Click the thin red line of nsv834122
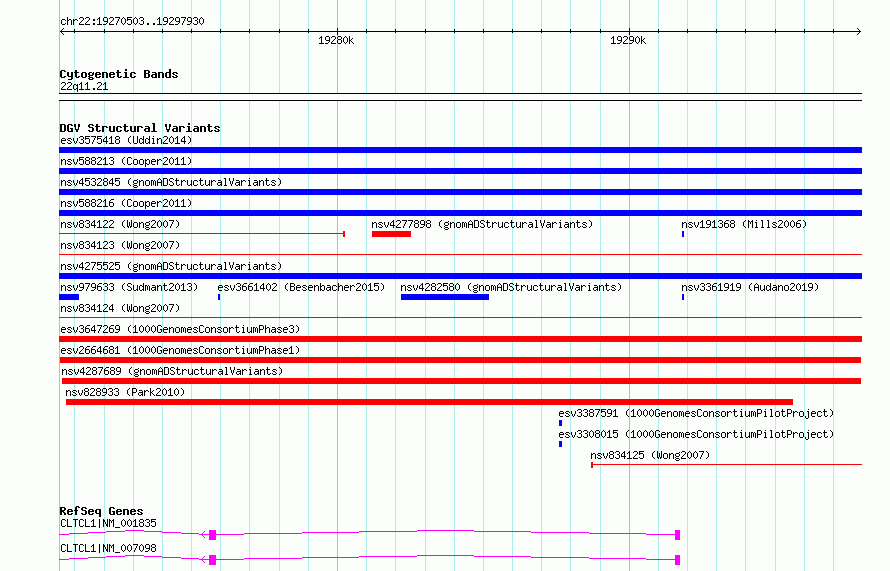Viewport: 890px width, 571px height. click(x=202, y=234)
